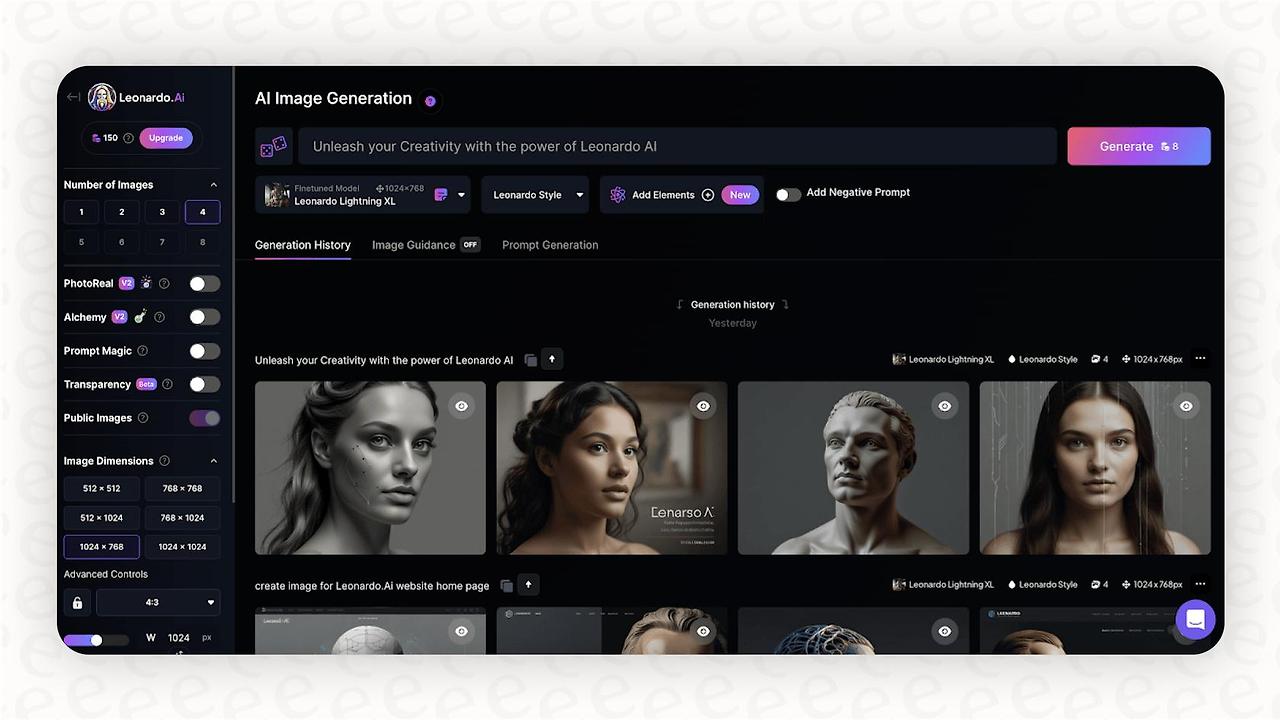Reuse 'create image for Leonardo.Ai' prompt arrow
1280x720 pixels.
528,585
